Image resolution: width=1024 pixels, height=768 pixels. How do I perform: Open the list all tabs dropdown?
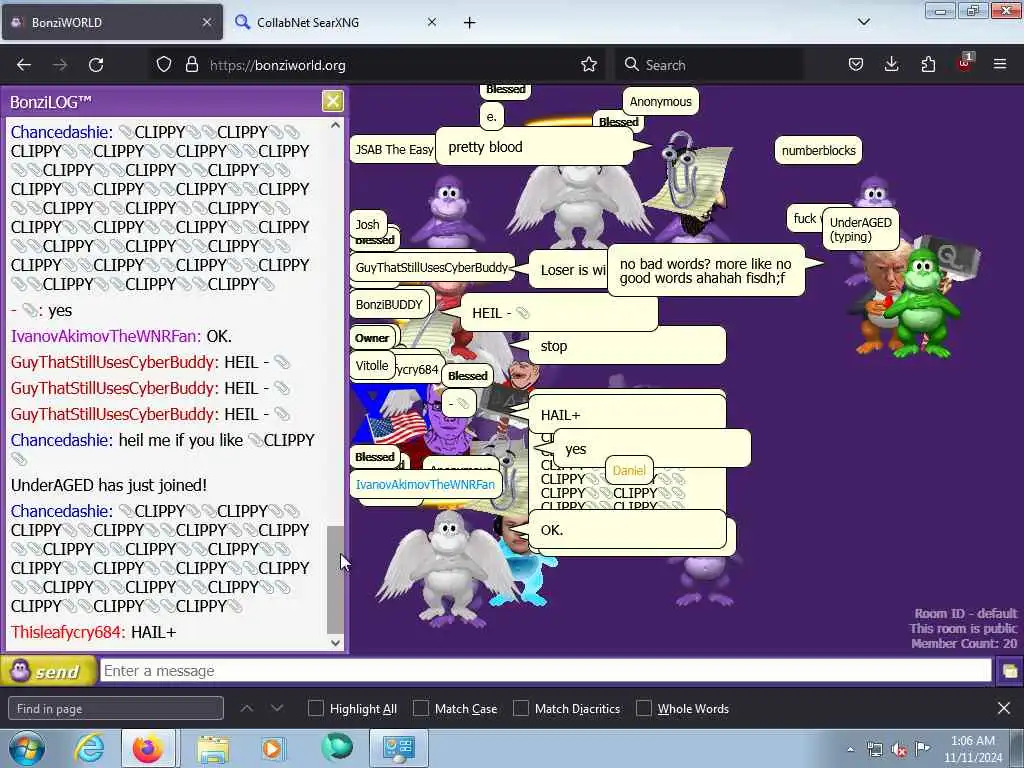[x=863, y=22]
